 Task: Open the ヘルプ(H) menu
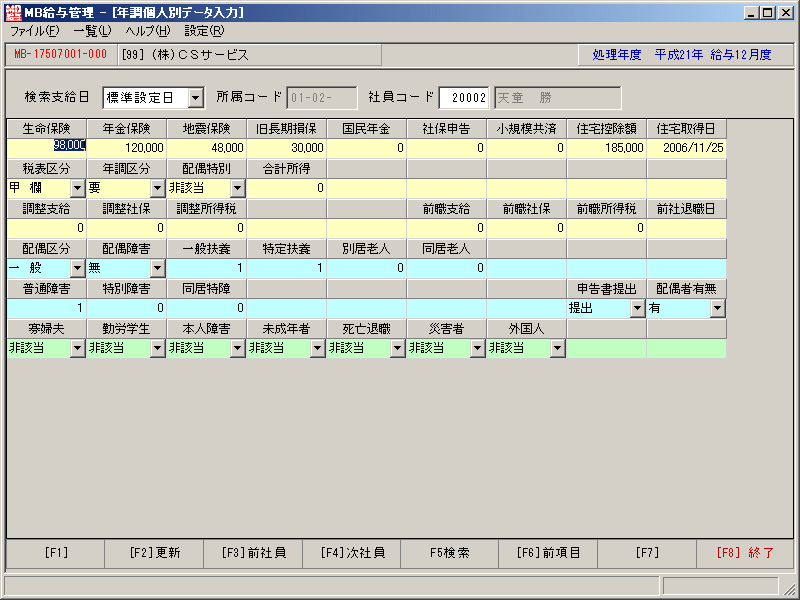click(148, 31)
